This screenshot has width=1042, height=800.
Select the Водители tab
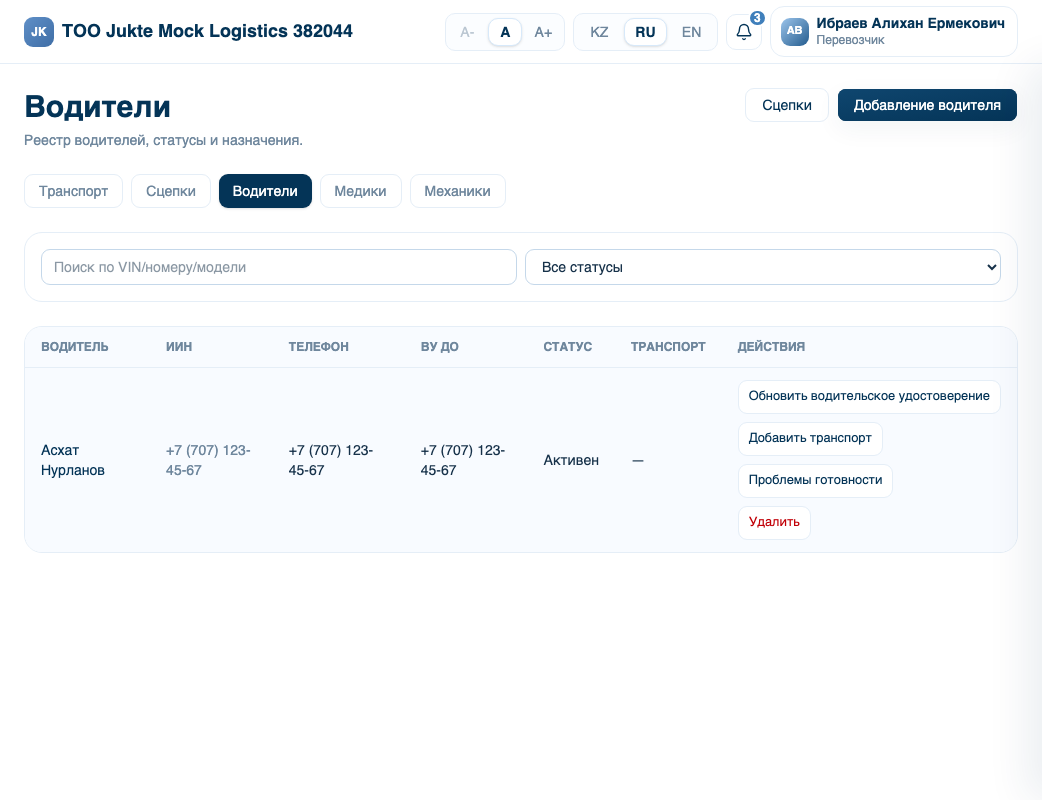(265, 191)
